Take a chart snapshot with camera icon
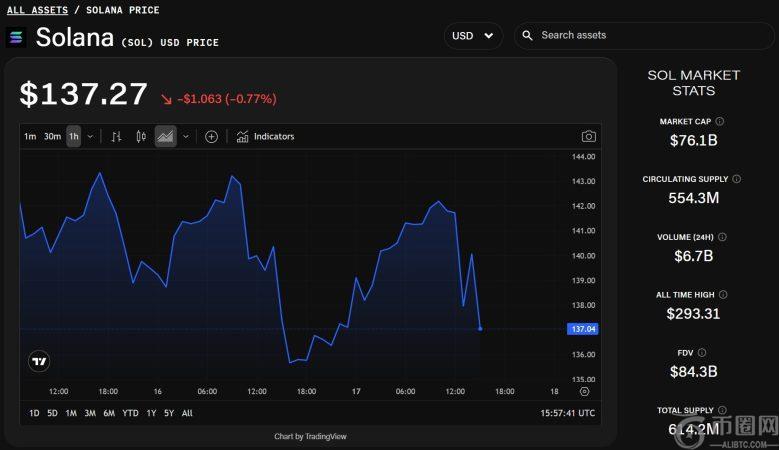Screen dimensions: 779x450 pos(589,136)
